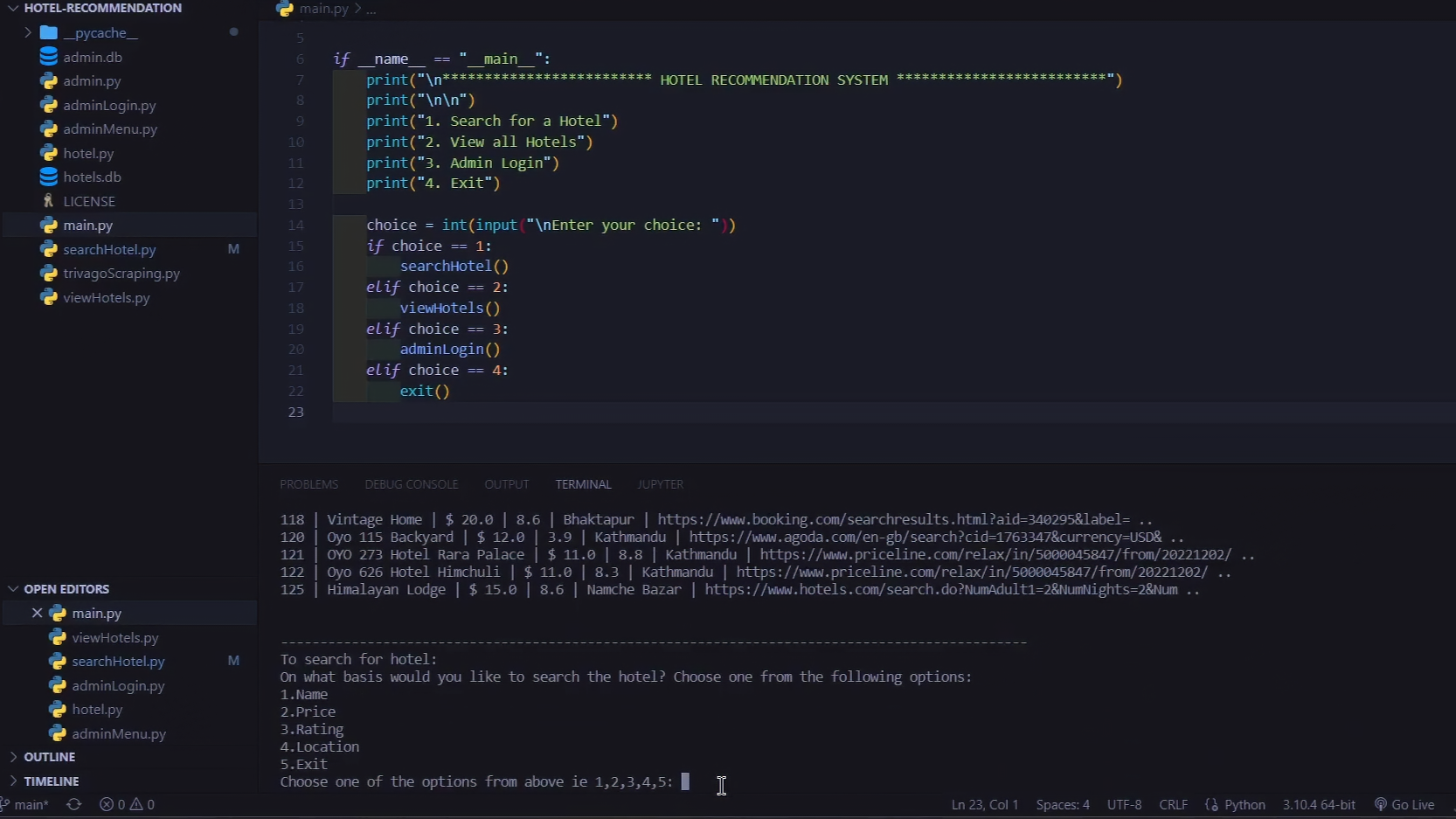
Task: Click the __pycache__ folder icon
Action: [49, 32]
